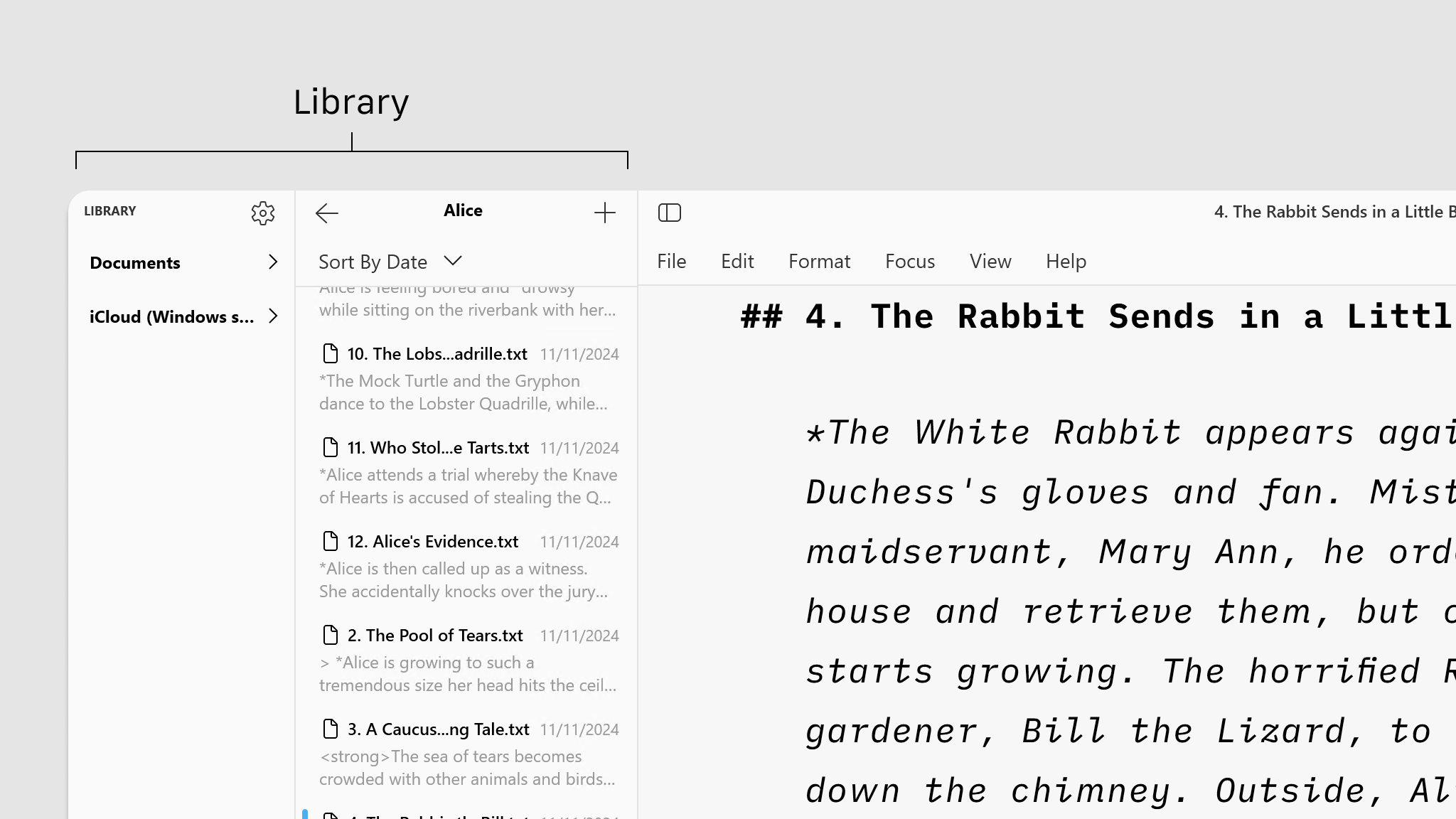
Task: Click file icon of 12. Alice's Evidence
Action: [x=331, y=541]
